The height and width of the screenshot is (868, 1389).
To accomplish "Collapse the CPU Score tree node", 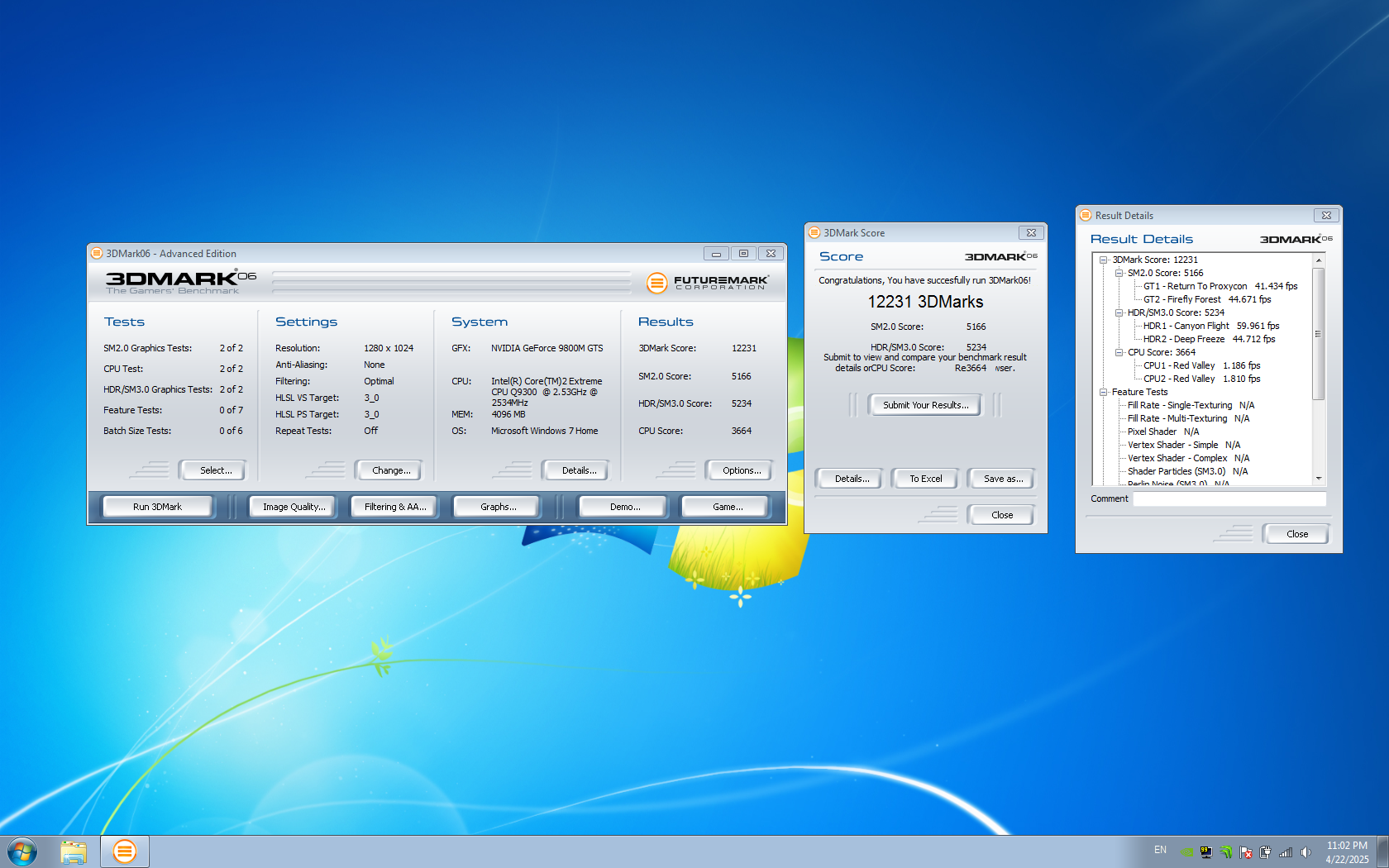I will (x=1119, y=352).
